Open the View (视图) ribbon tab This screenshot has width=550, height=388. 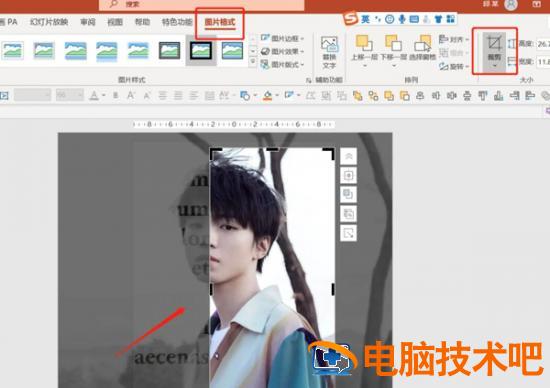[x=115, y=22]
